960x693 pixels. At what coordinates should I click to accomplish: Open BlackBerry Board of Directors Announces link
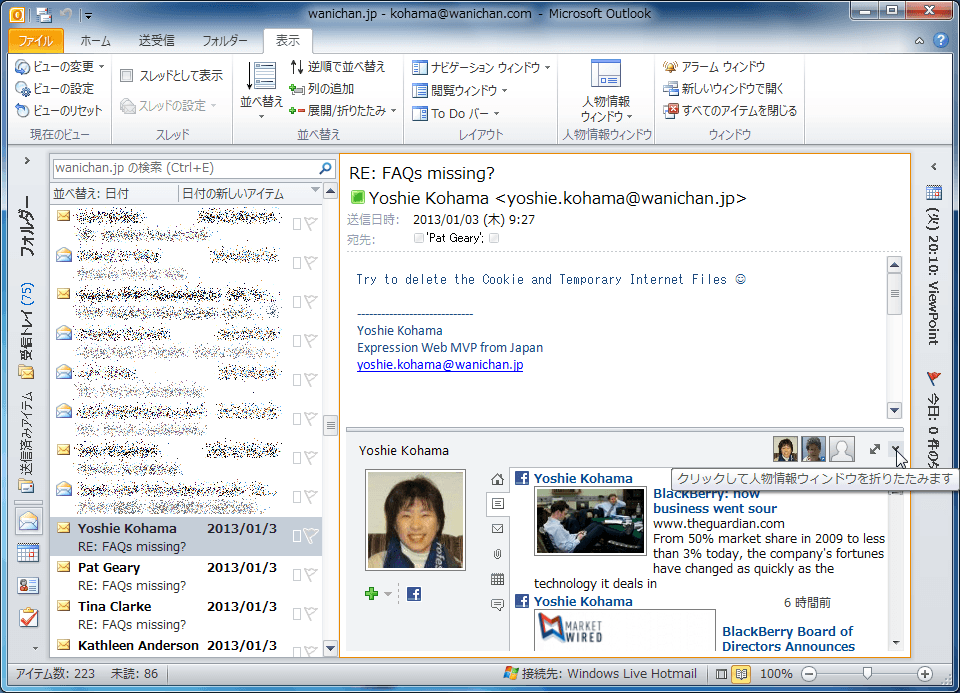tap(788, 639)
